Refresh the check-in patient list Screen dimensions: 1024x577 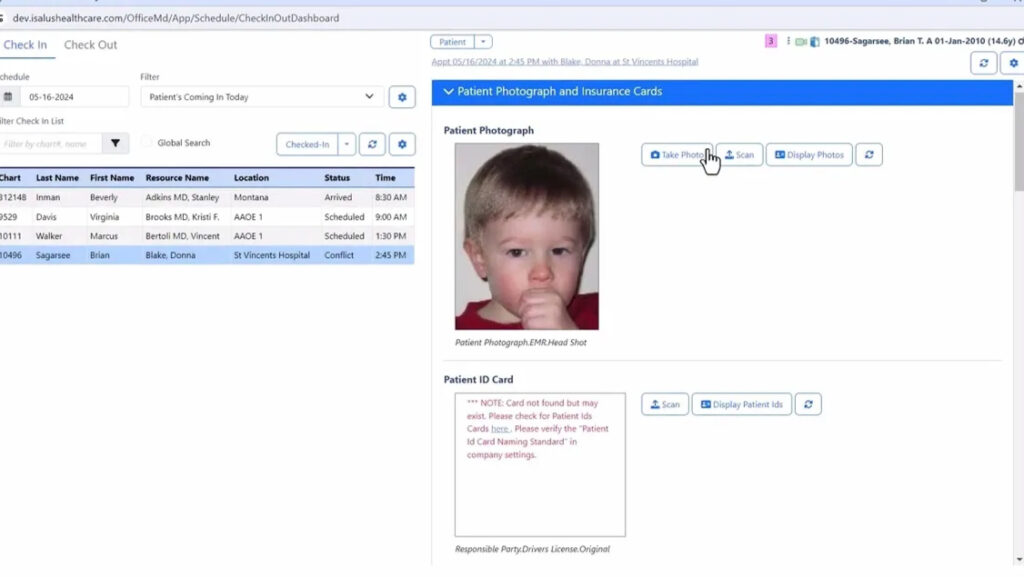[372, 143]
